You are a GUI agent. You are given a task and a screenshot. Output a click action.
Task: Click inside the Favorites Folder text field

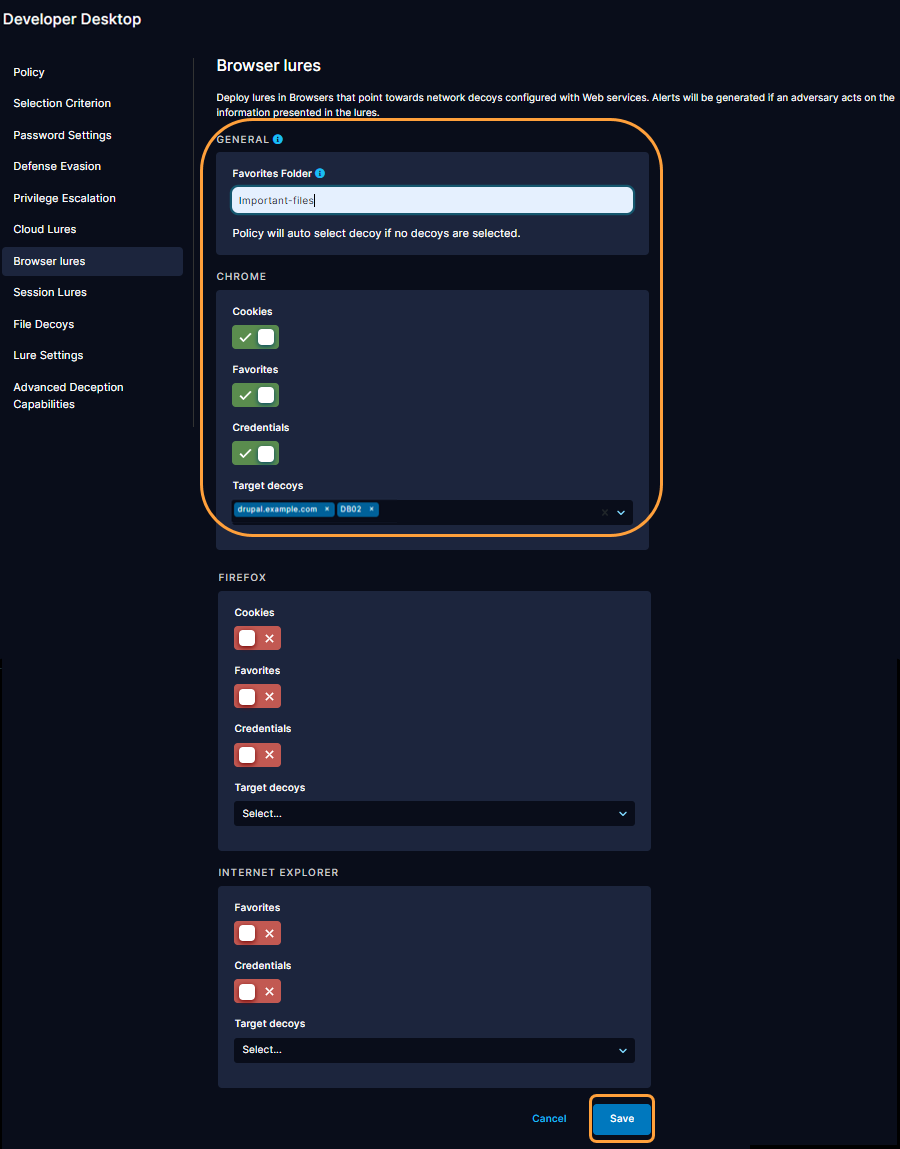pos(432,199)
